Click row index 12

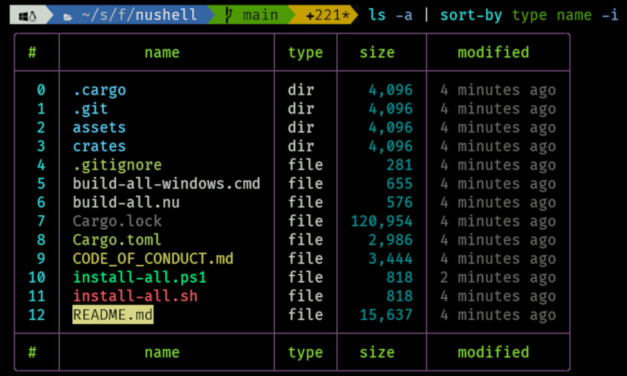tap(37, 315)
